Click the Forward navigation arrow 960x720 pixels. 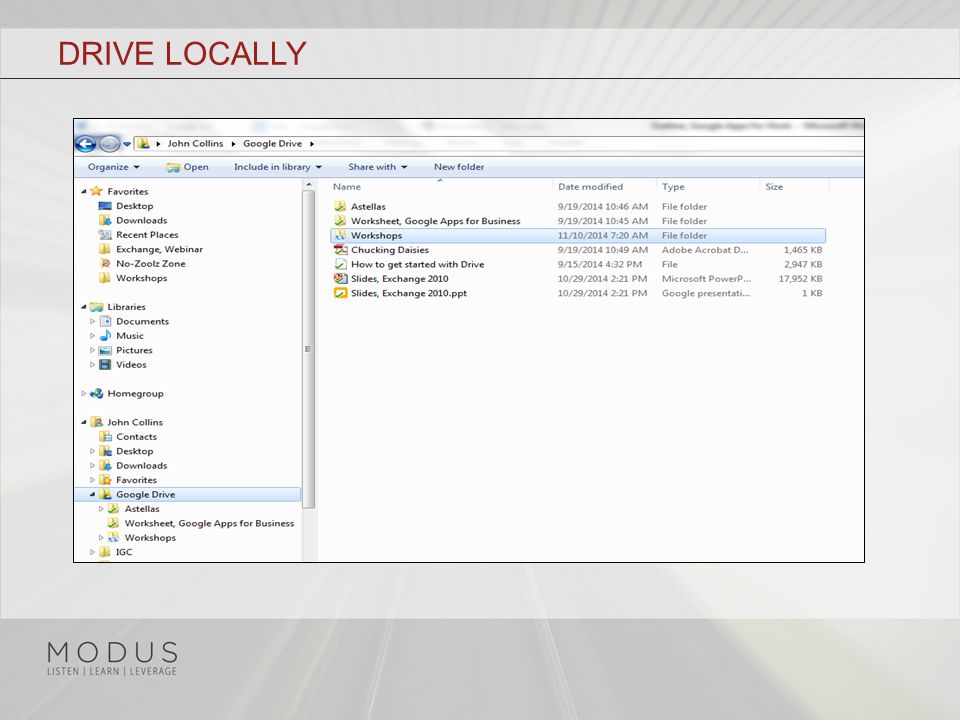(x=110, y=144)
